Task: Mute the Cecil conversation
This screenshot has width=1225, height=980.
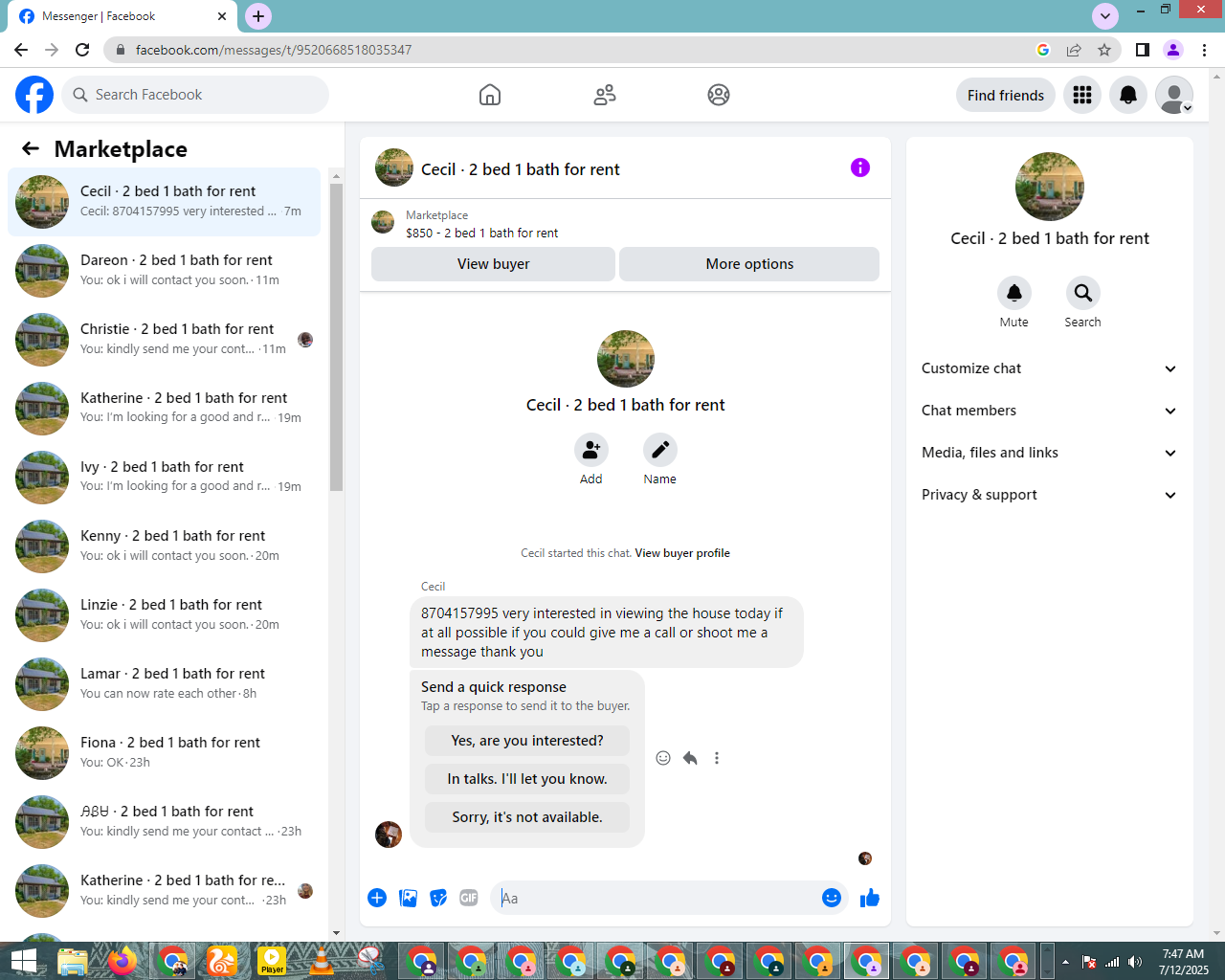Action: (1014, 293)
